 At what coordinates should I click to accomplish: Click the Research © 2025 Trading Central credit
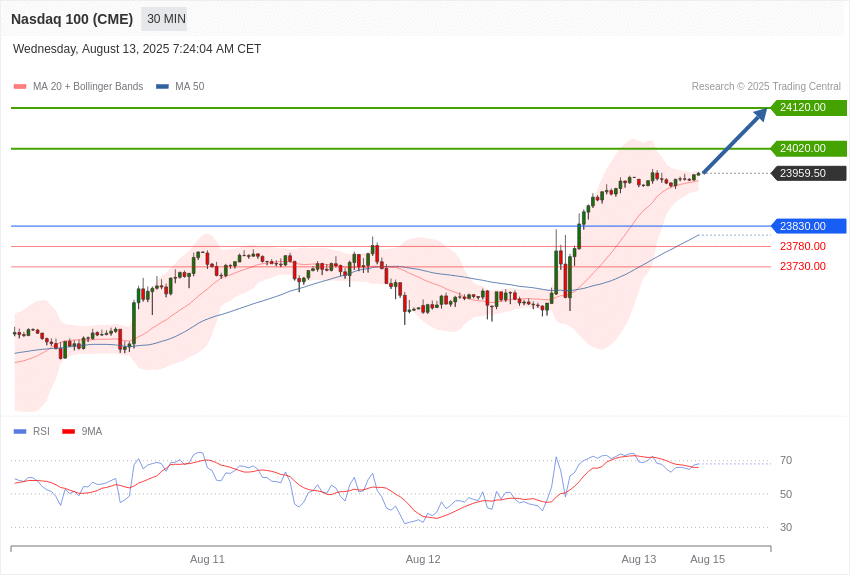766,87
